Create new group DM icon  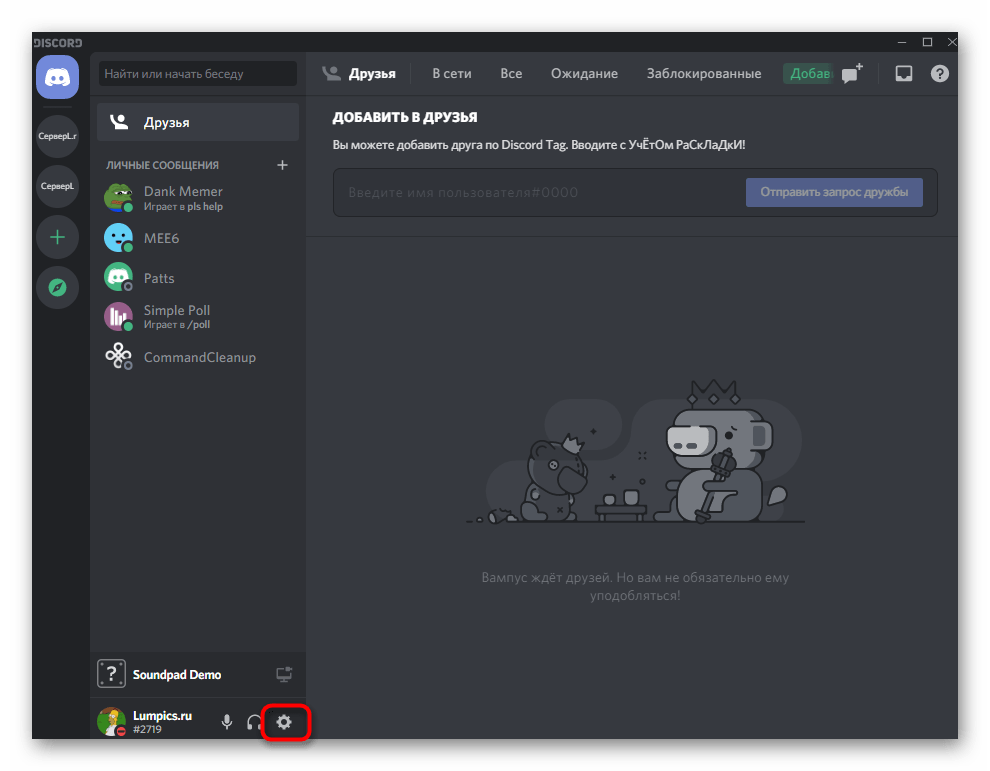click(x=852, y=73)
